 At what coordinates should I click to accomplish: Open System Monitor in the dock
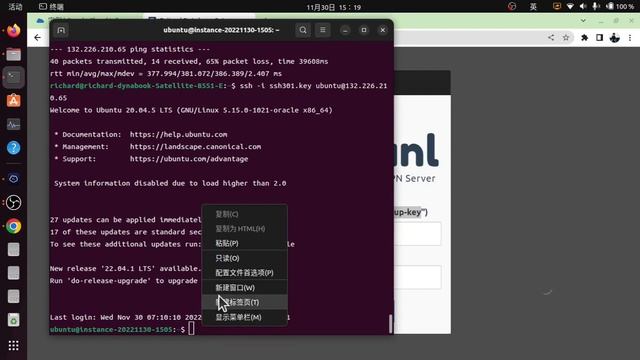pyautogui.click(x=13, y=124)
